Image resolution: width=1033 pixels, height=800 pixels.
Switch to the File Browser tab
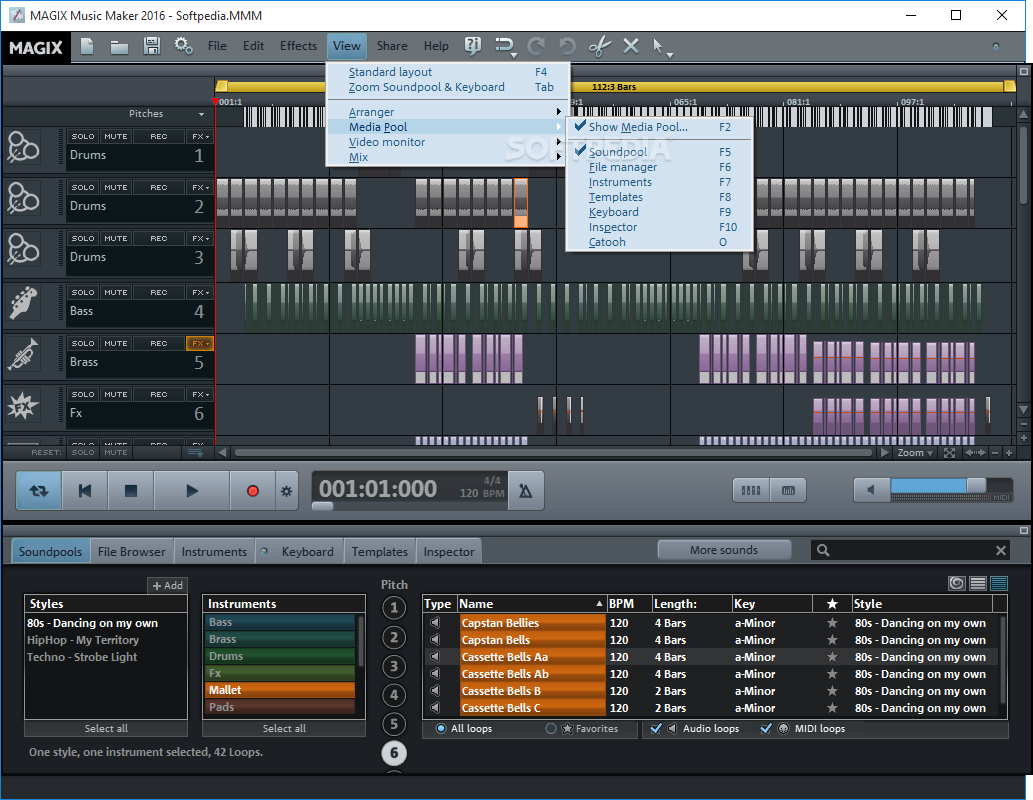(132, 552)
